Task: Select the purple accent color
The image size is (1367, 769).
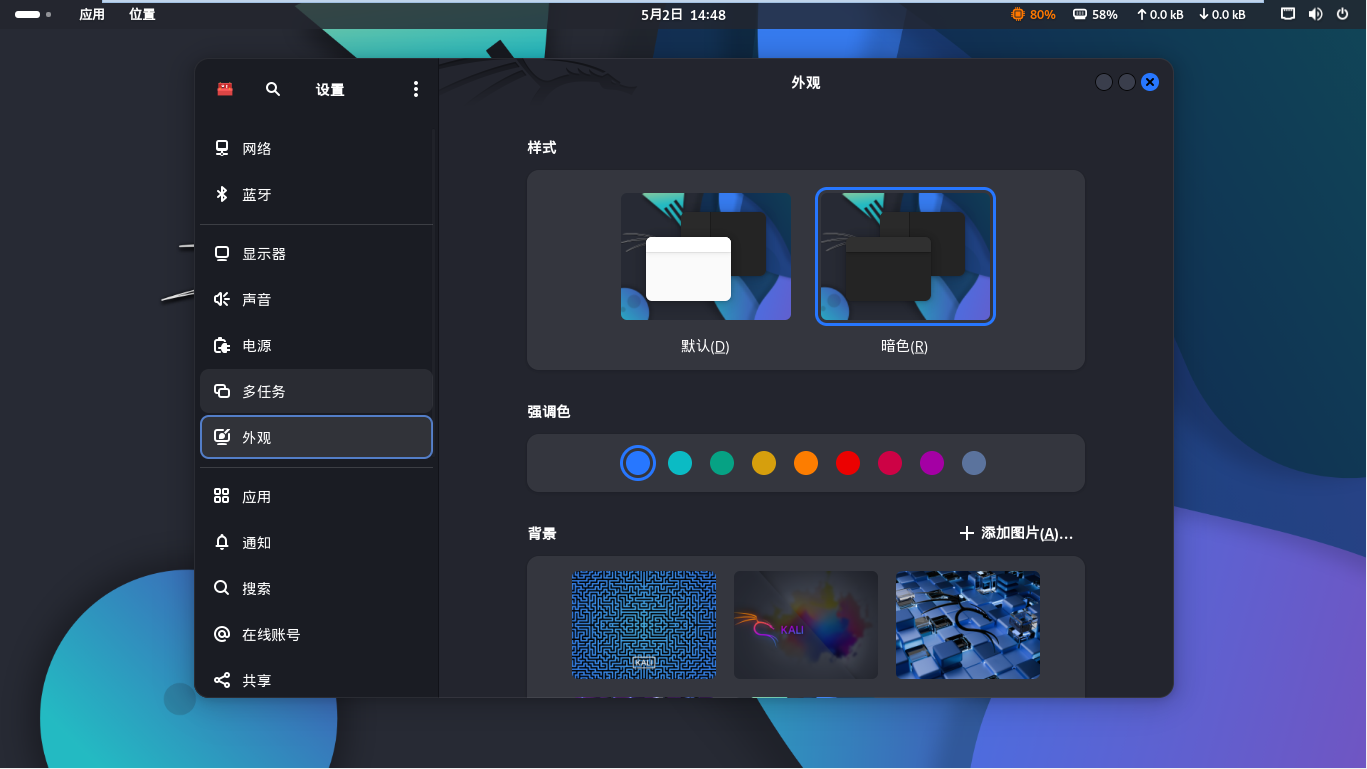Action: (x=932, y=463)
